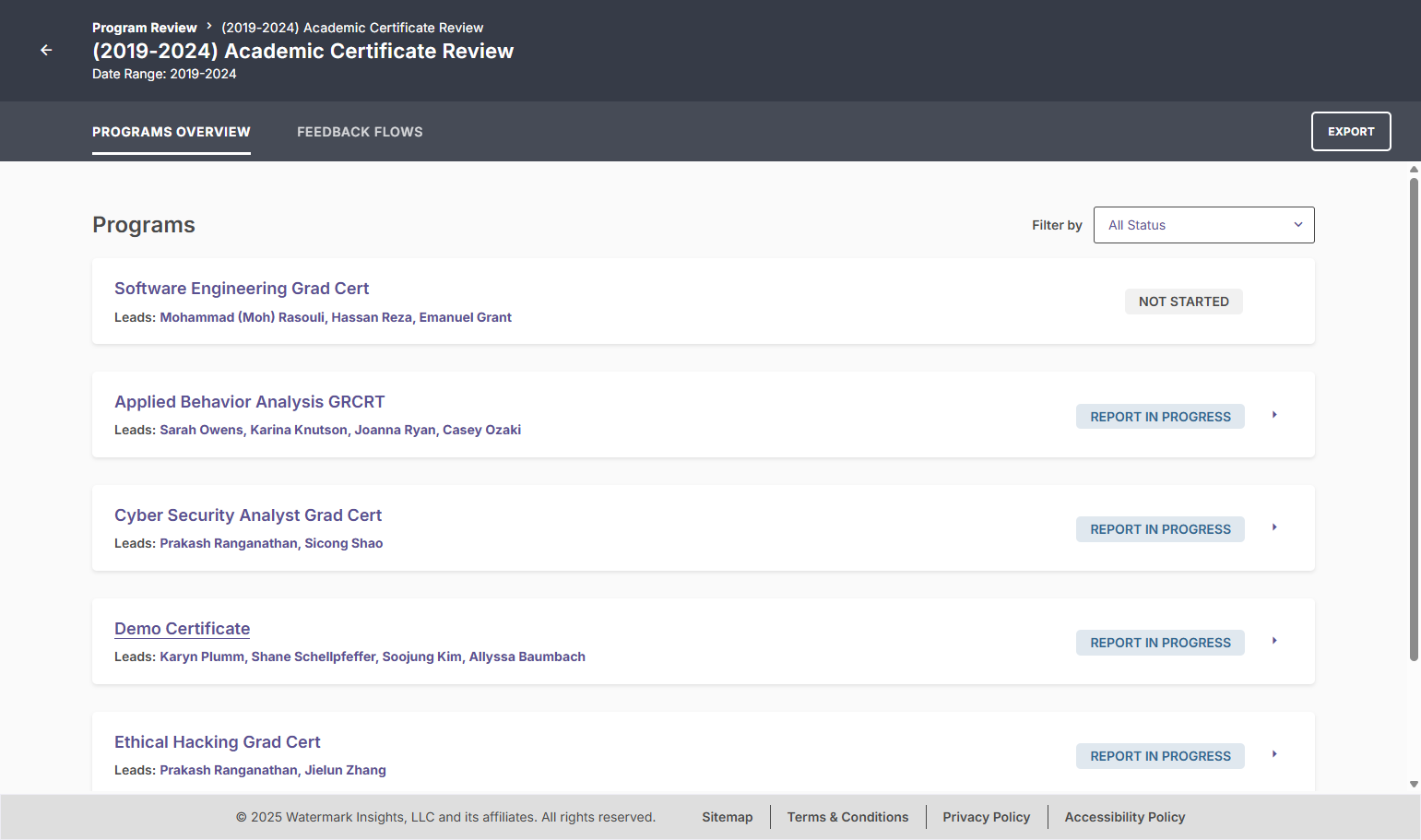Switch to the Programs Overview tab
This screenshot has height=840, width=1421.
(172, 132)
